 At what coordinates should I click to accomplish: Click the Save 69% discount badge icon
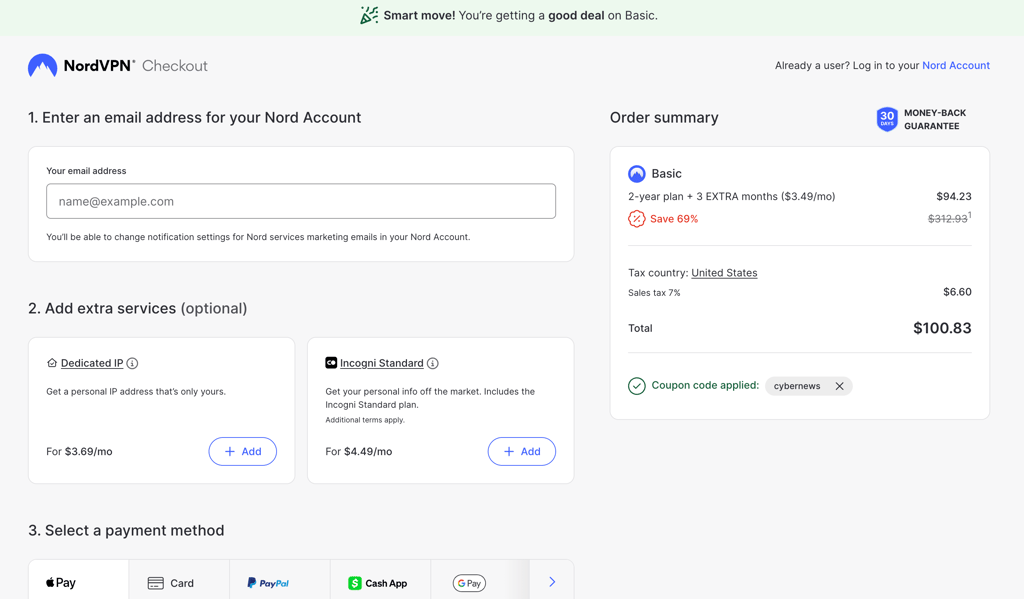(x=637, y=219)
